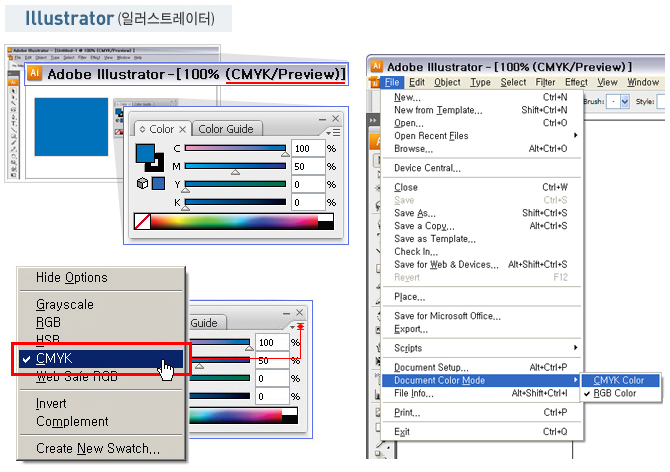The width and height of the screenshot is (670, 472).
Task: Click the K value field in the Color panel
Action: pos(308,202)
